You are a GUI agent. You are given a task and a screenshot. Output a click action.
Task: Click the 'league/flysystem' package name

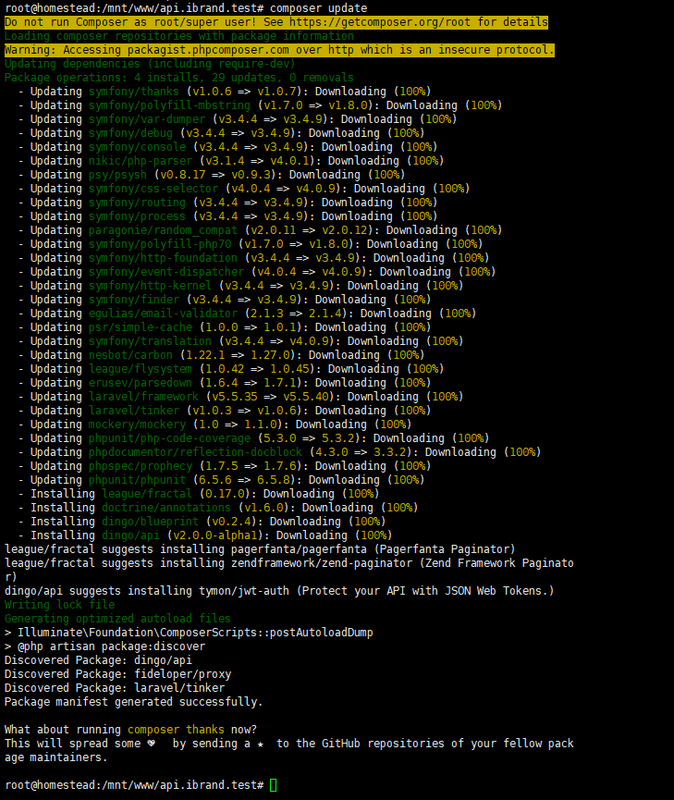coord(141,368)
